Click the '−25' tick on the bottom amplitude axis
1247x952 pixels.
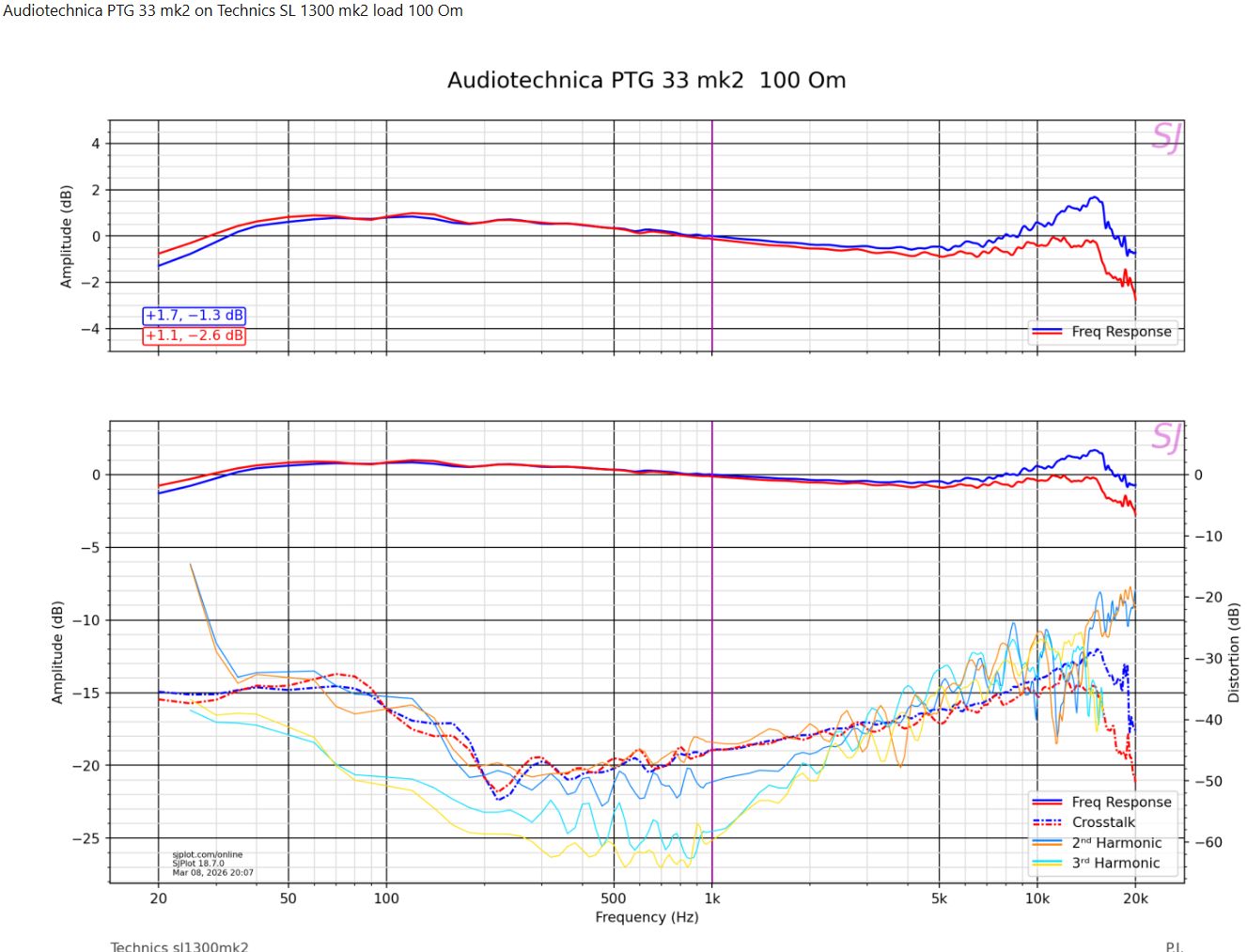click(86, 838)
